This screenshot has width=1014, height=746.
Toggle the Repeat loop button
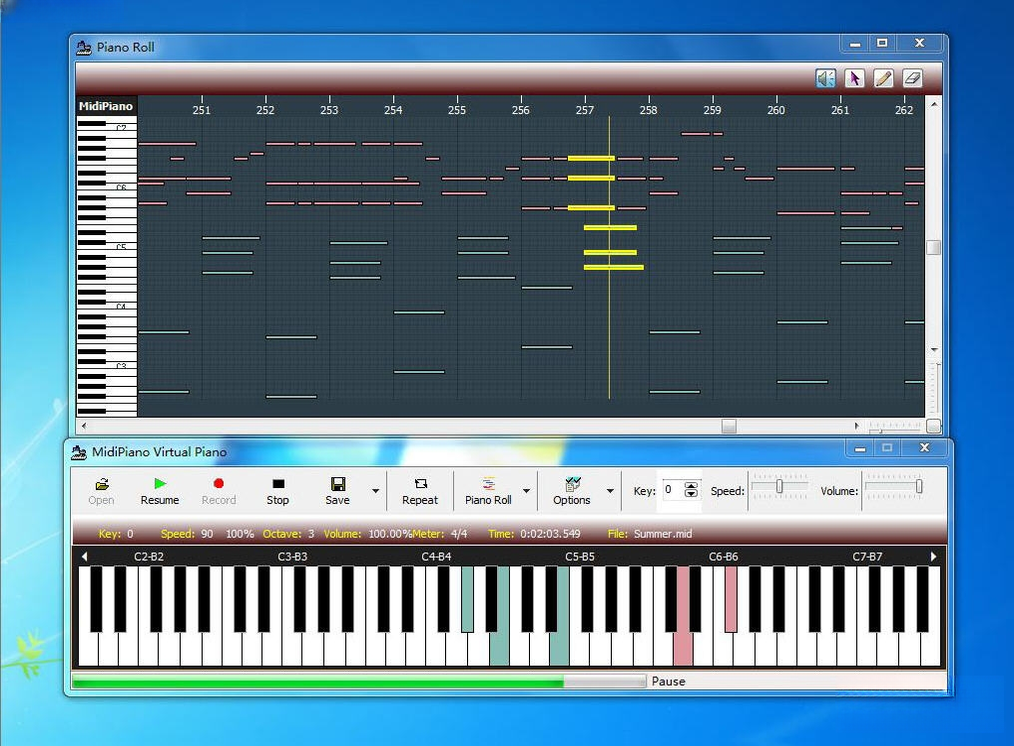point(420,491)
